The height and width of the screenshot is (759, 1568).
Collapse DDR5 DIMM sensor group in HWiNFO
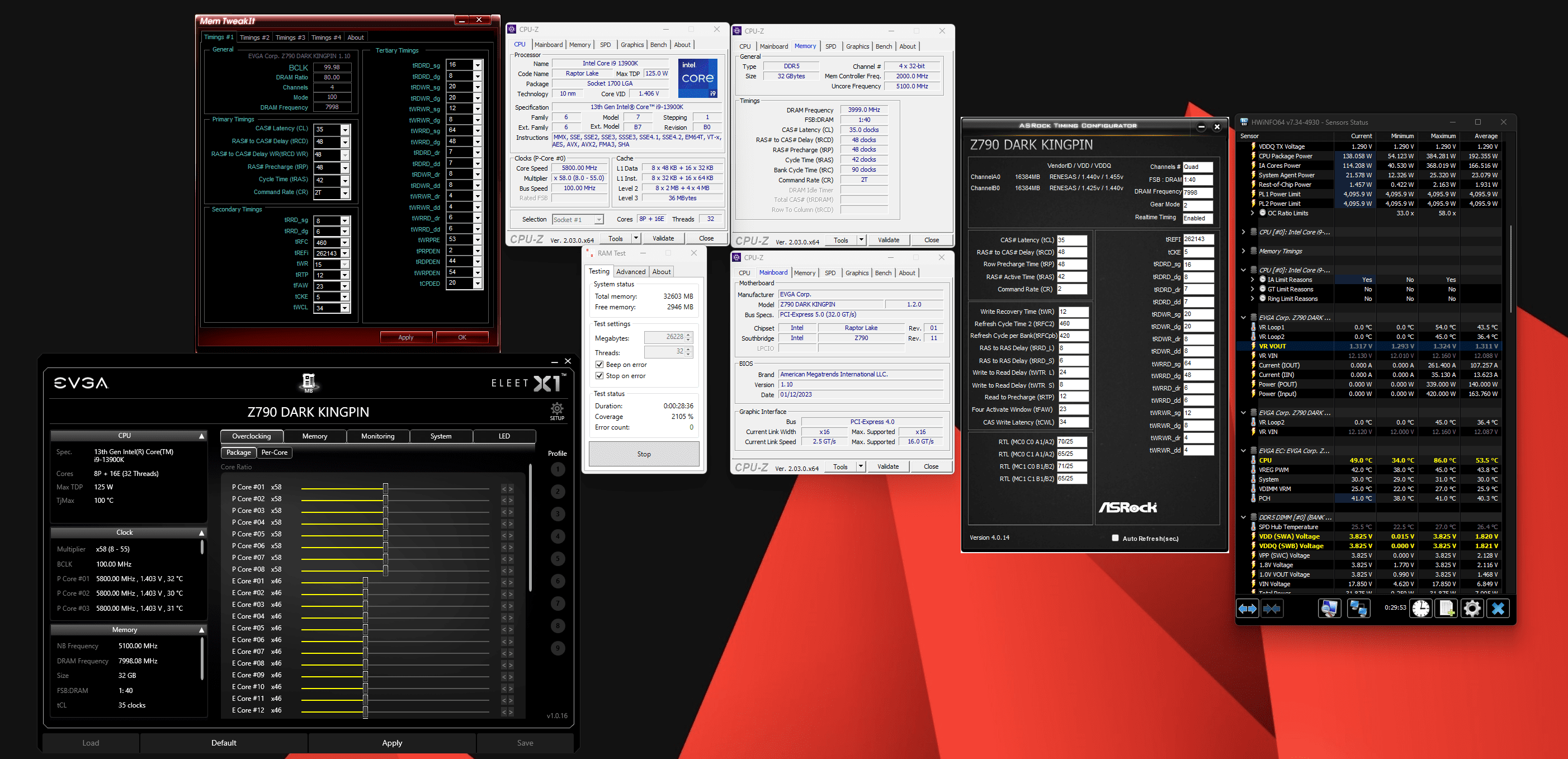[x=1243, y=517]
